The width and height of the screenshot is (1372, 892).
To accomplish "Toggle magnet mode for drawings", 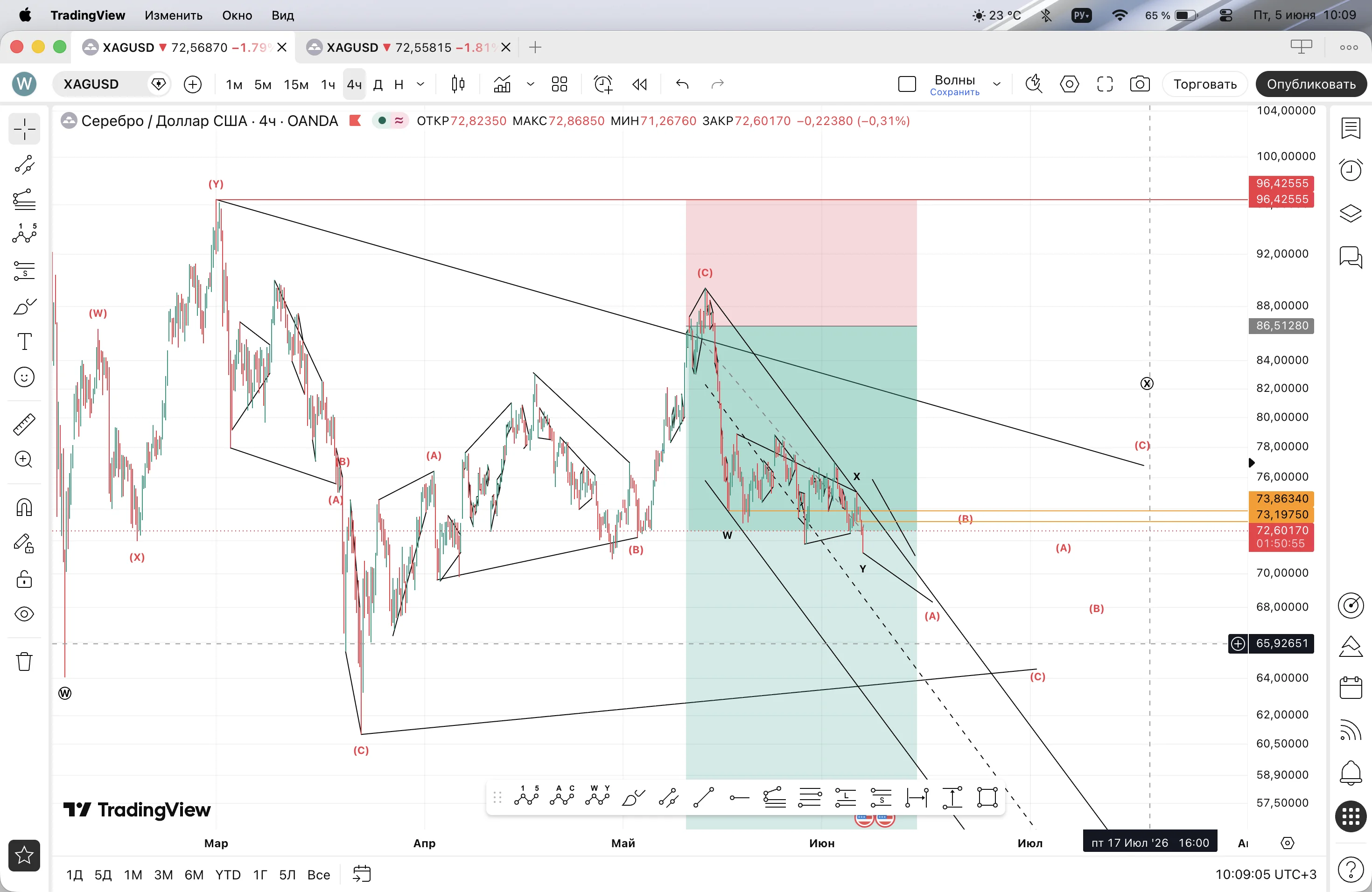I will click(24, 507).
